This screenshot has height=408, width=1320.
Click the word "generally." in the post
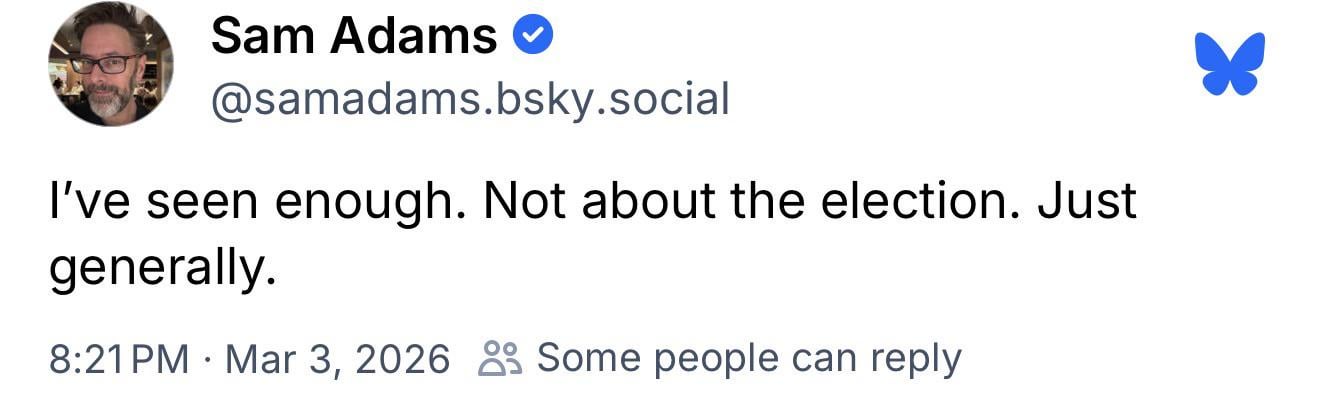[x=162, y=267]
